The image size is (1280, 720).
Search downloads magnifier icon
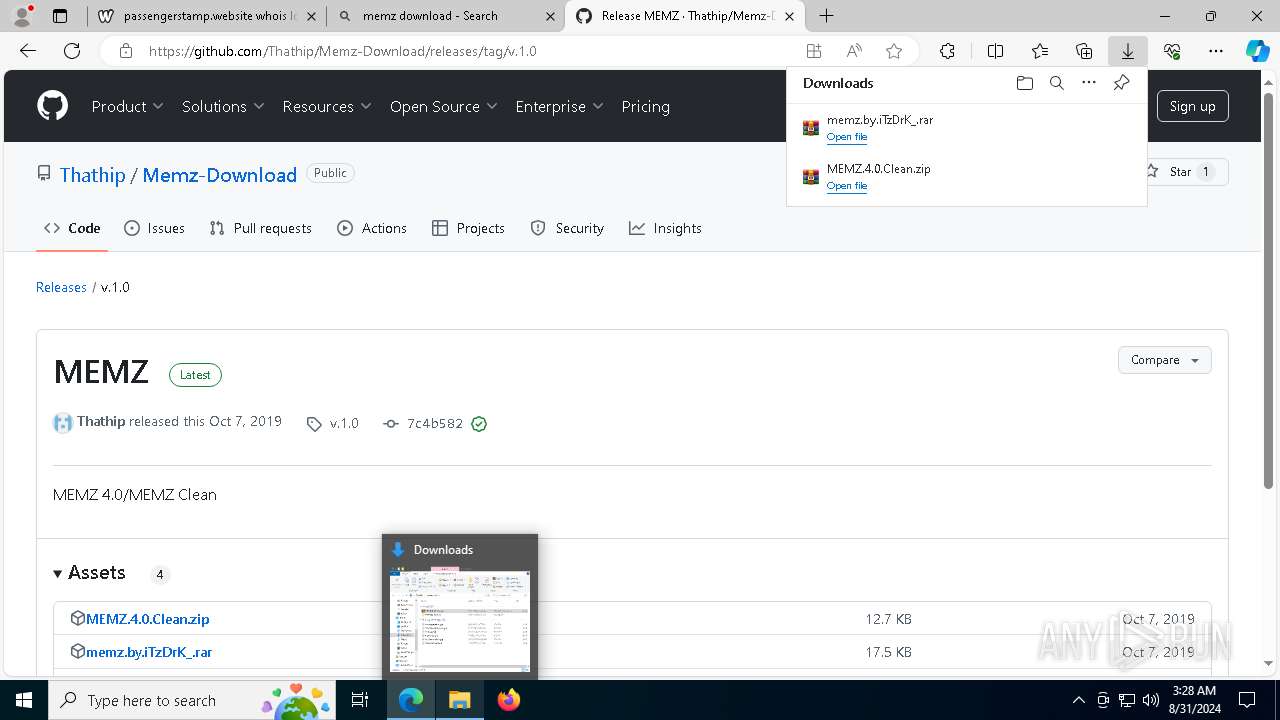1056,83
